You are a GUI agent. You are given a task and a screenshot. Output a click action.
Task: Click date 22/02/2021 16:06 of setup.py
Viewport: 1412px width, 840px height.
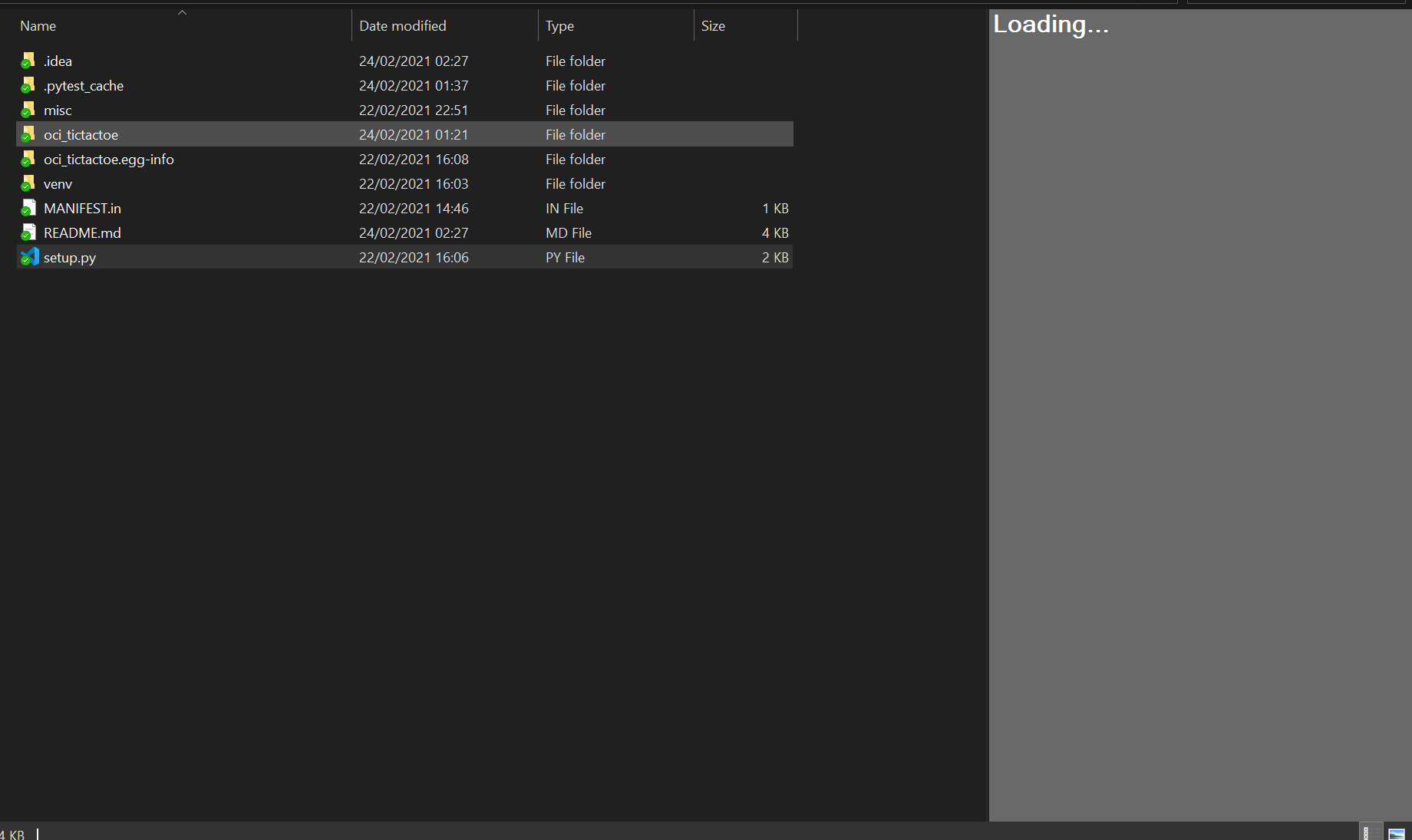pyautogui.click(x=414, y=257)
